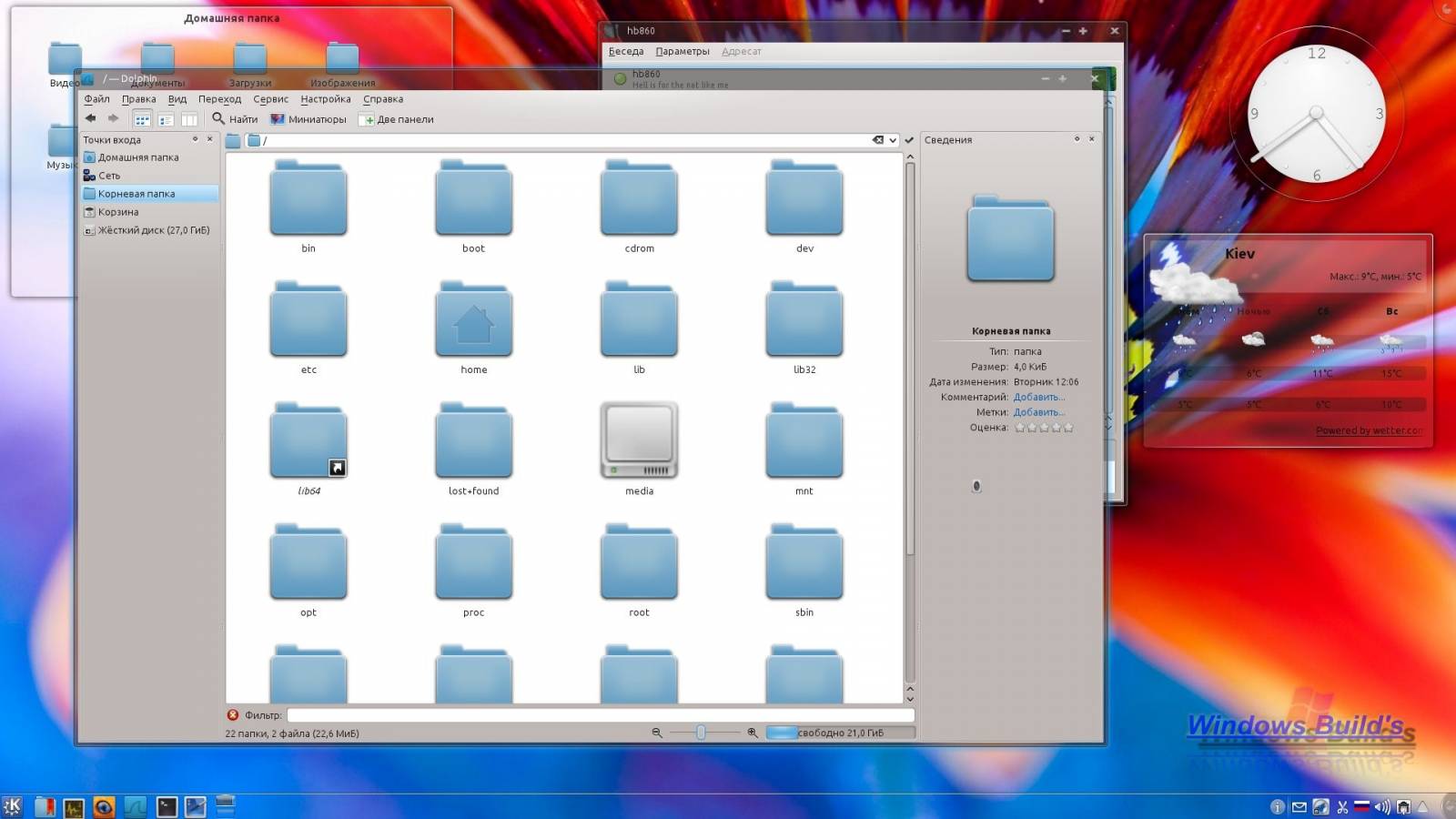Switch to icons view mode in Dolphin

pyautogui.click(x=142, y=119)
